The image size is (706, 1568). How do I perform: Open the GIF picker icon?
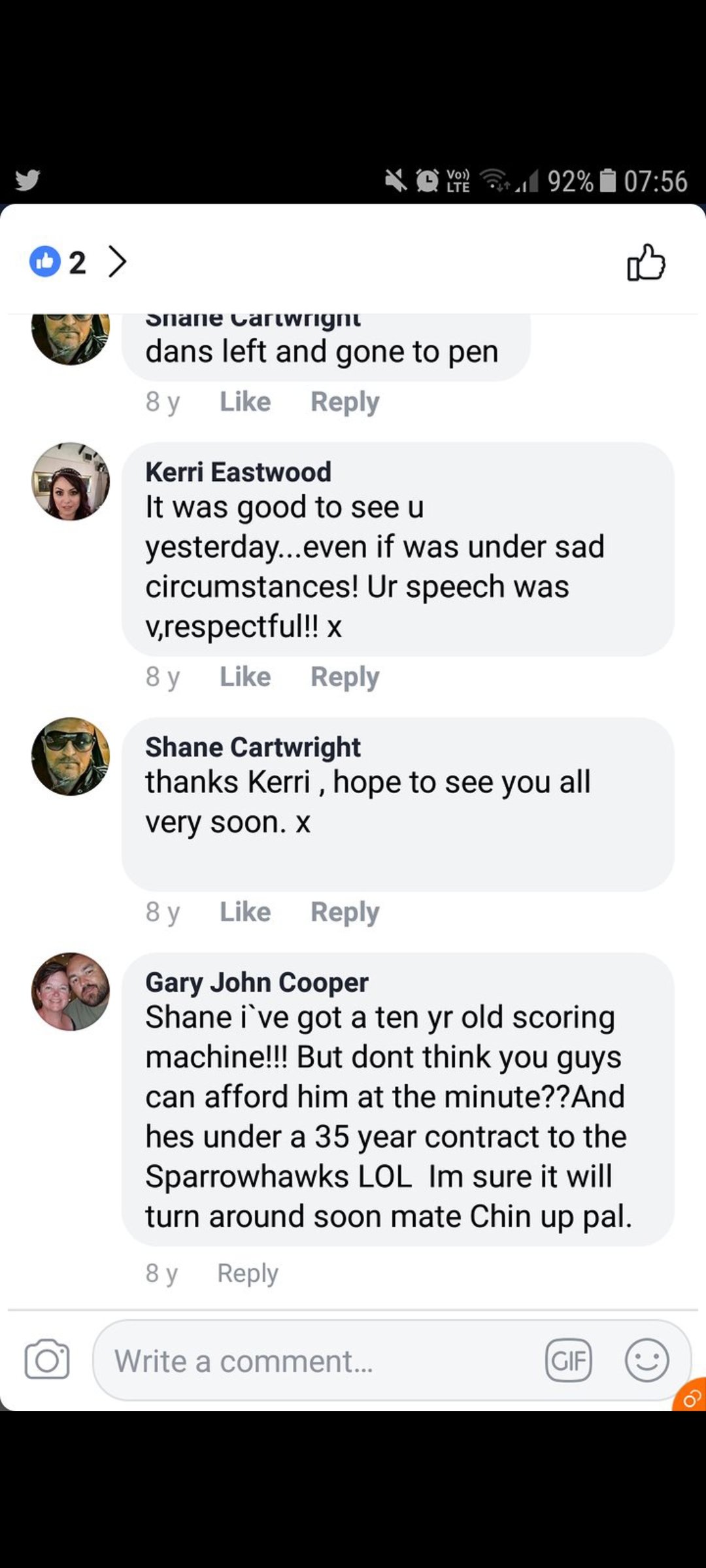click(568, 1360)
